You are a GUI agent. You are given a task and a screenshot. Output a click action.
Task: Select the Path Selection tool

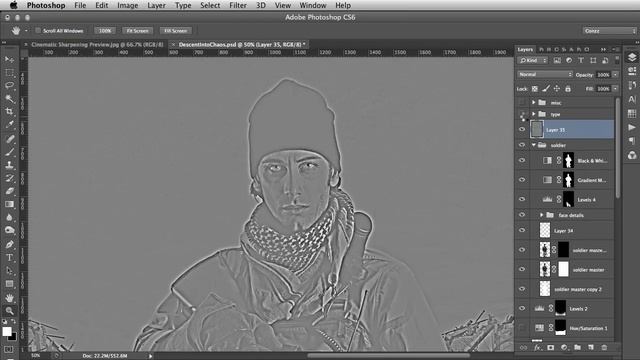pyautogui.click(x=9, y=271)
